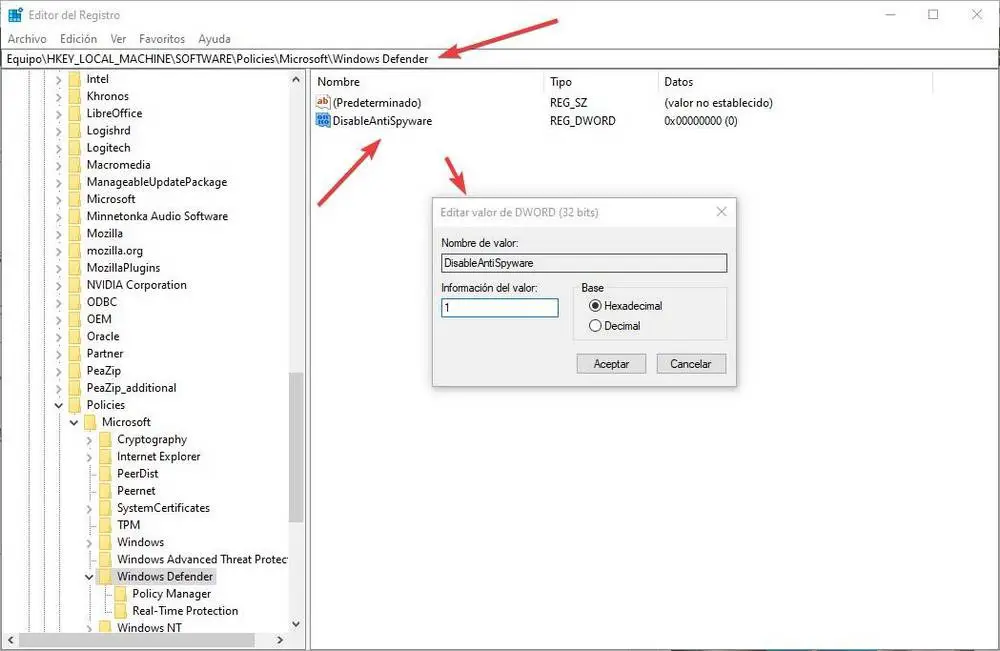This screenshot has height=651, width=1000.
Task: Select the MozillaPlugins key
Action: 123,268
